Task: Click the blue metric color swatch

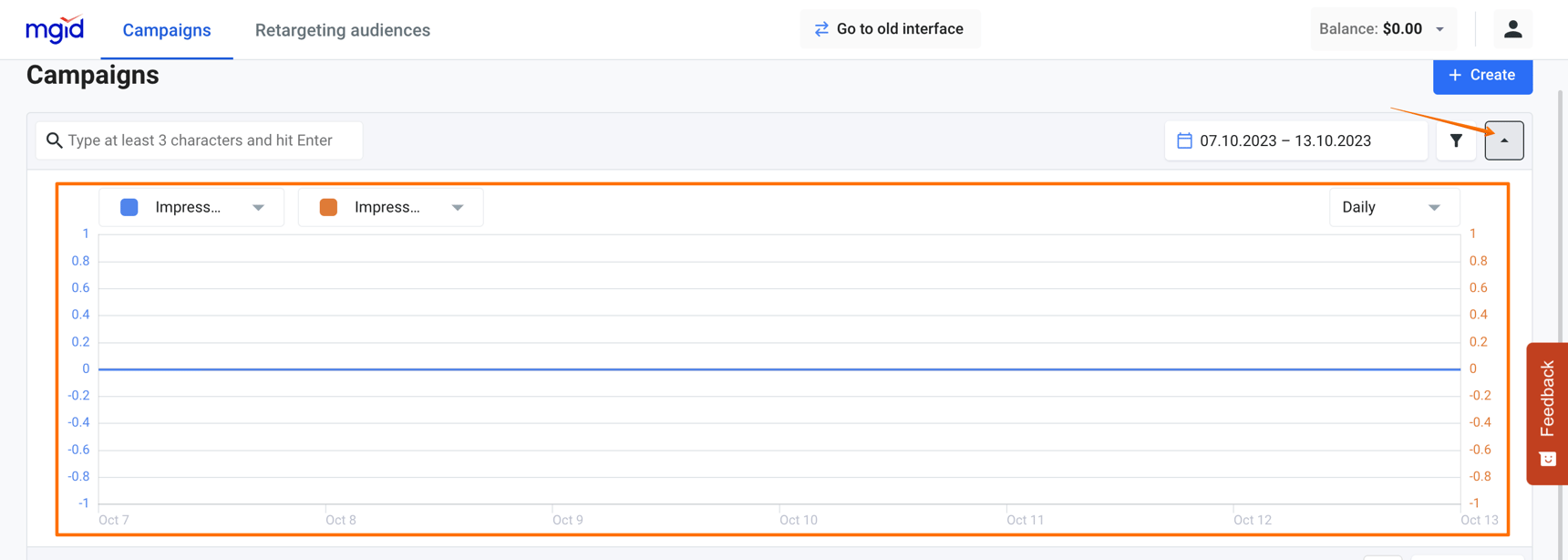Action: click(x=129, y=207)
